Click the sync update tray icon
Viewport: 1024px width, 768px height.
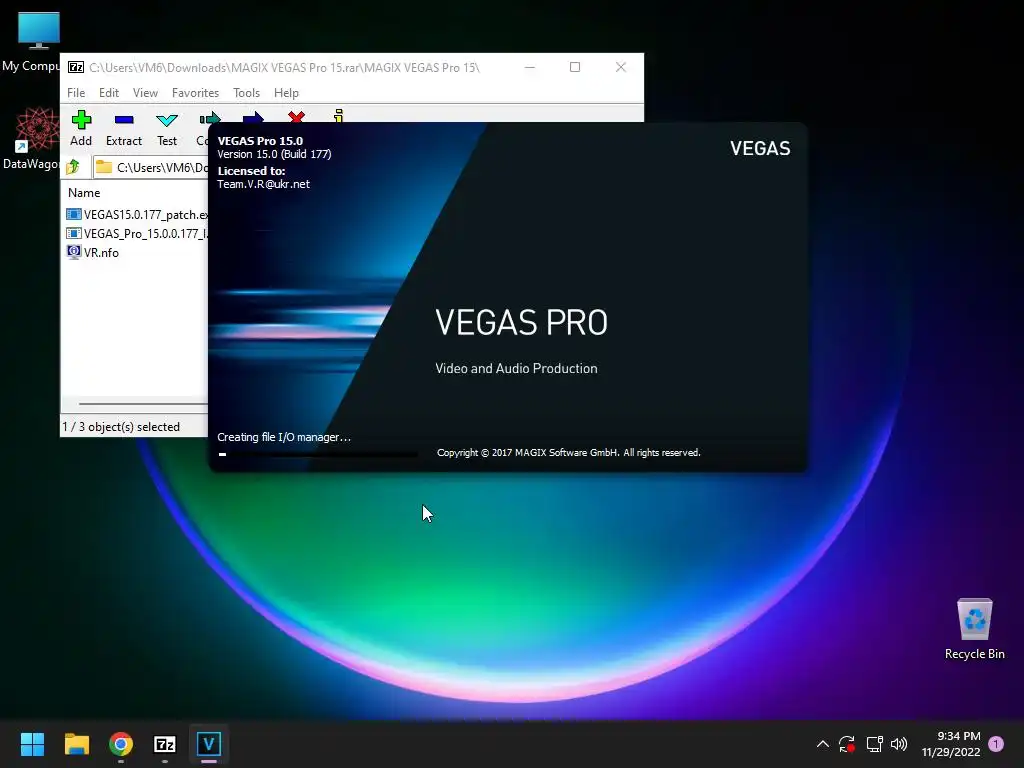[847, 744]
